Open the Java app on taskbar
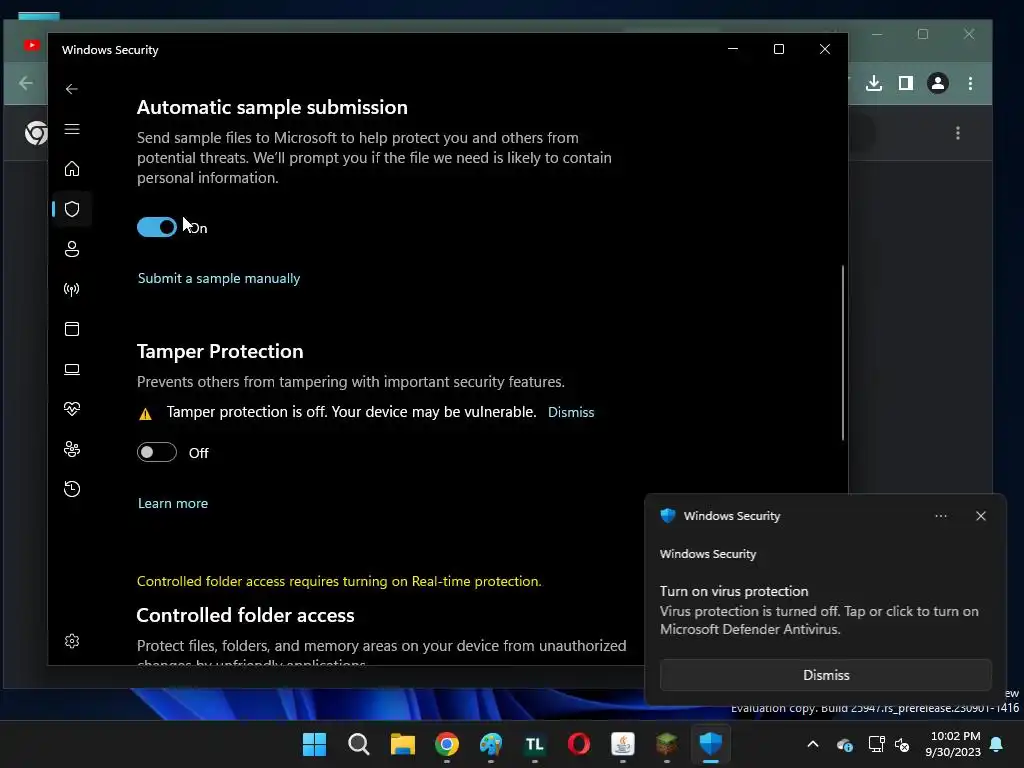1024x768 pixels. [x=623, y=744]
